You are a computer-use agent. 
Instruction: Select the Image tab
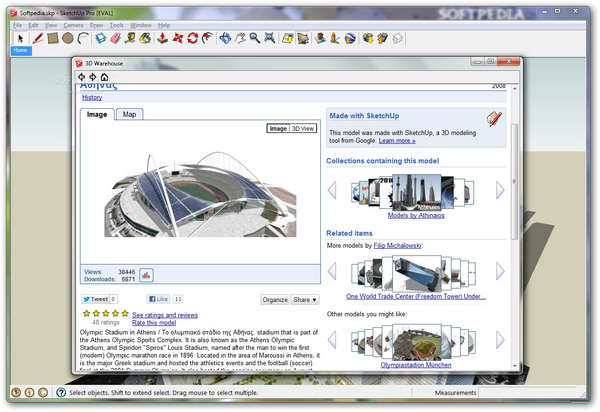coord(97,114)
